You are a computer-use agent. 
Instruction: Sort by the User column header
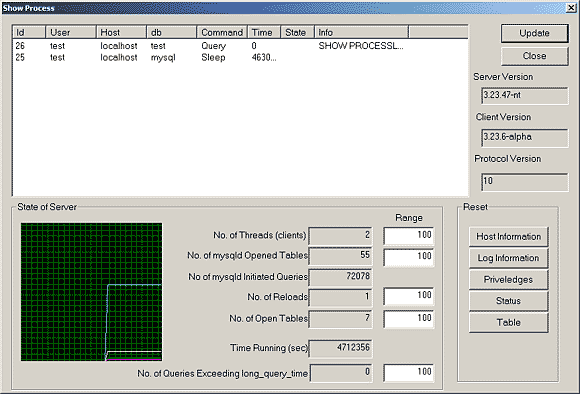(71, 33)
